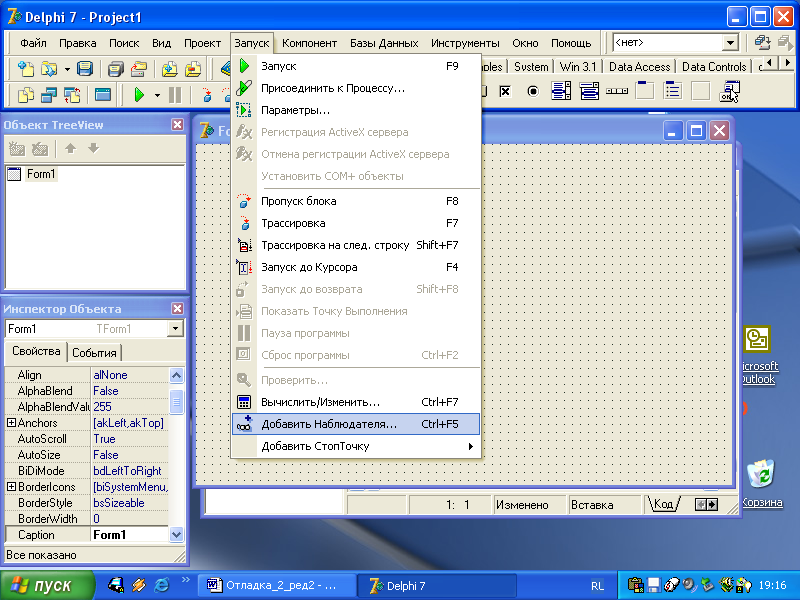Select the GroupBox component in palette
The width and height of the screenshot is (800, 600).
coord(645,91)
